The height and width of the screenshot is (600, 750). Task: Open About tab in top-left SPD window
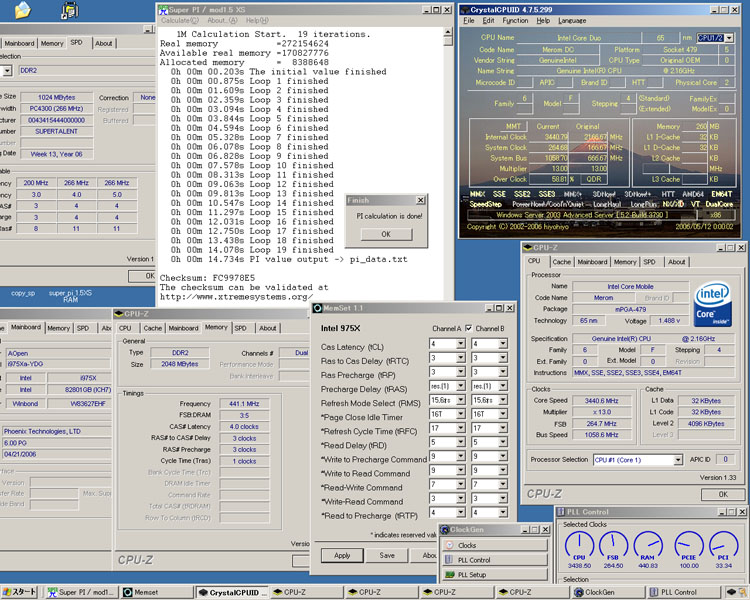tap(103, 43)
